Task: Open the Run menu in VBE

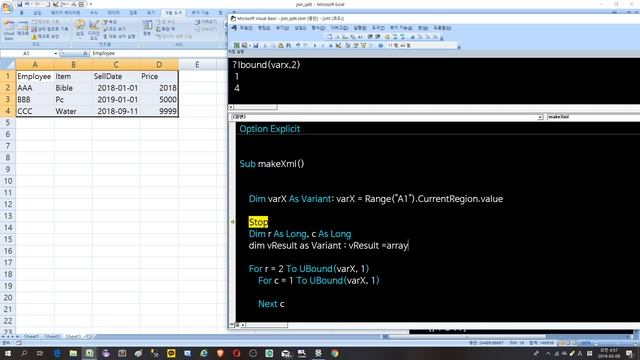Action: click(x=360, y=28)
